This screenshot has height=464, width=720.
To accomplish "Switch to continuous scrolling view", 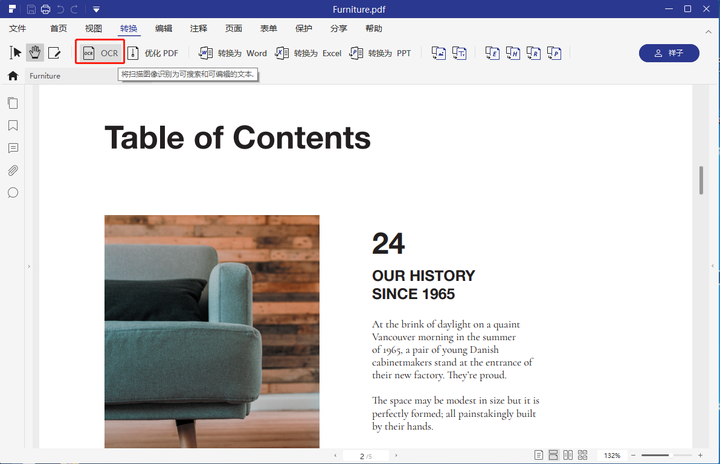I will click(553, 455).
